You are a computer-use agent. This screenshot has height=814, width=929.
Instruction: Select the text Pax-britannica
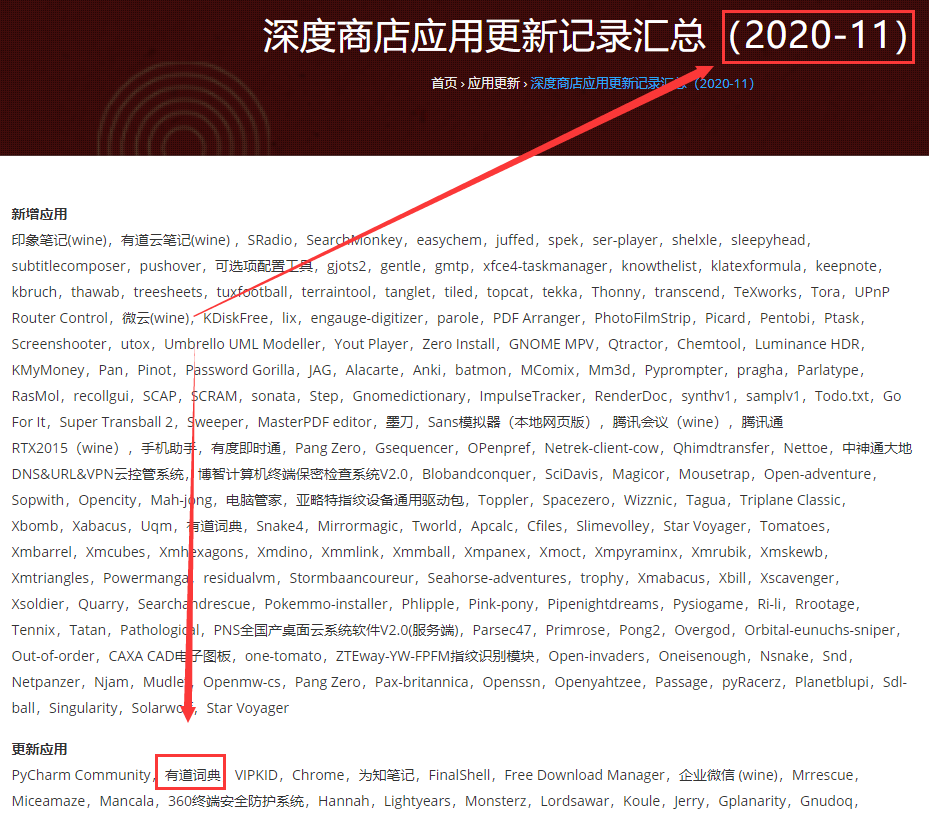[x=421, y=683]
